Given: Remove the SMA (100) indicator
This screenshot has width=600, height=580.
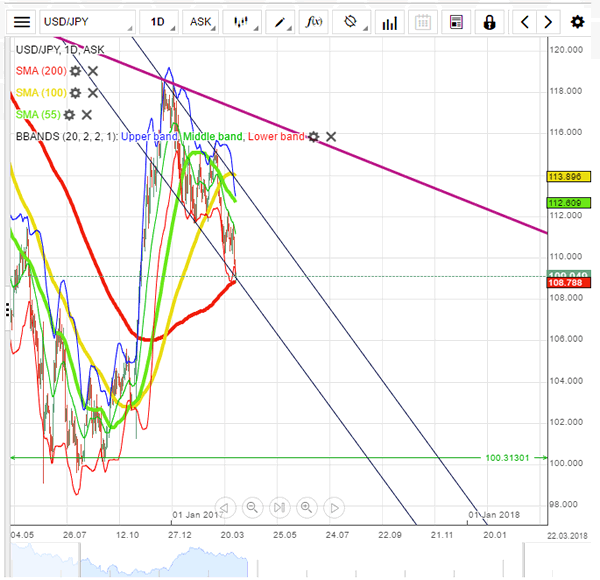Looking at the screenshot, I should [x=93, y=93].
